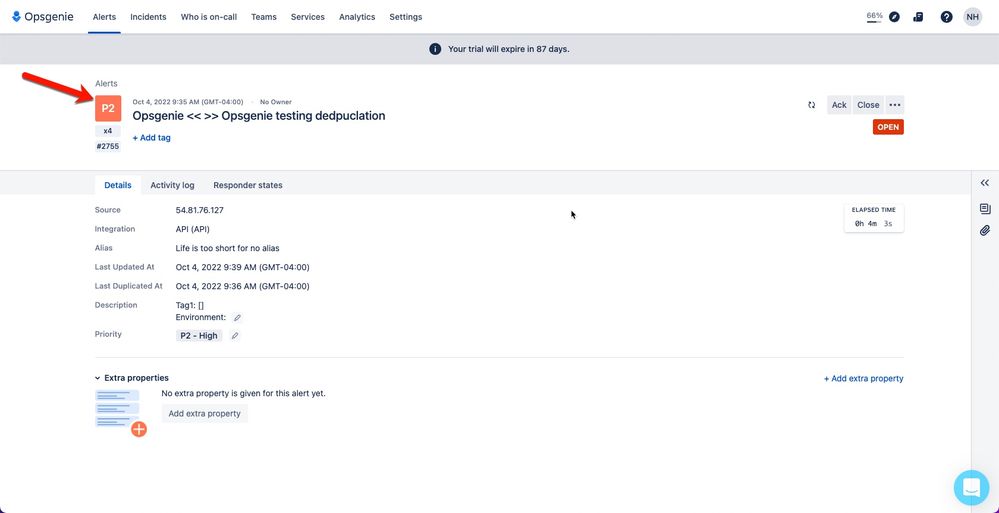The image size is (999, 513).
Task: Open the NH user avatar menu
Action: coord(972,17)
